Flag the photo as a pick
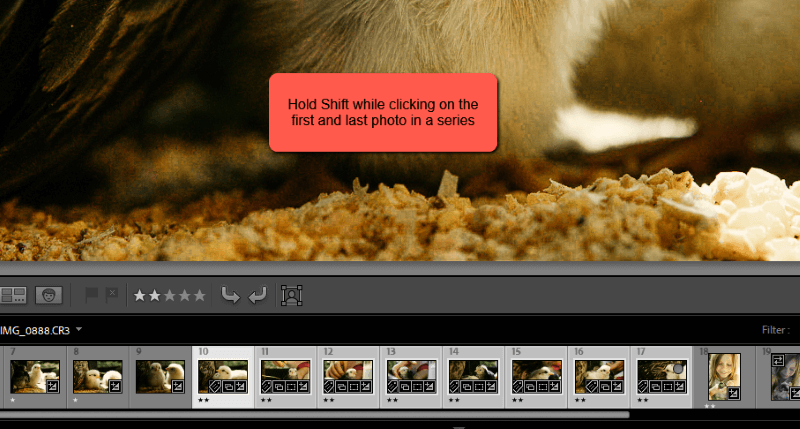The width and height of the screenshot is (800, 429). 91,294
